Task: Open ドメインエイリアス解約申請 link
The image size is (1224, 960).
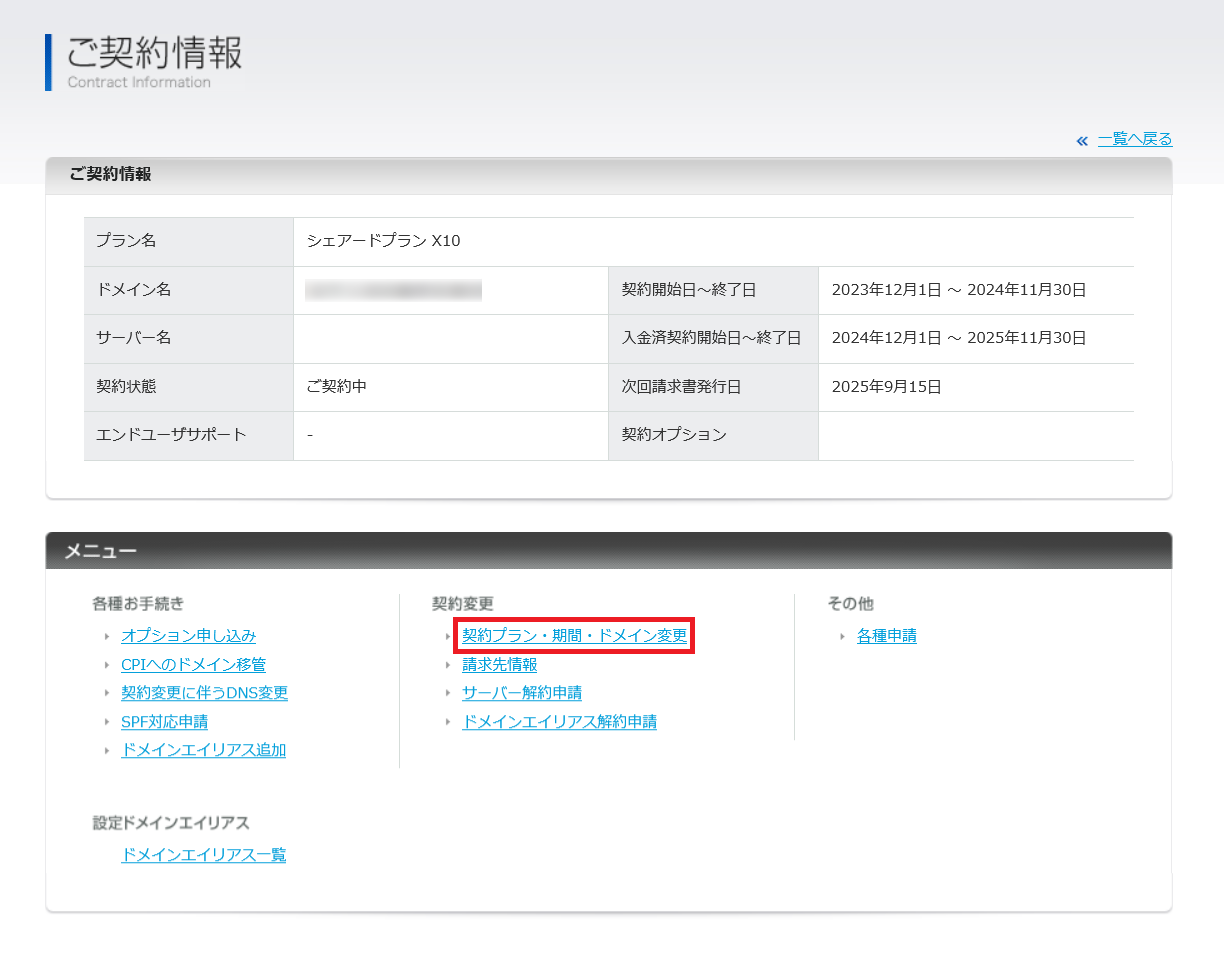Action: pos(559,722)
